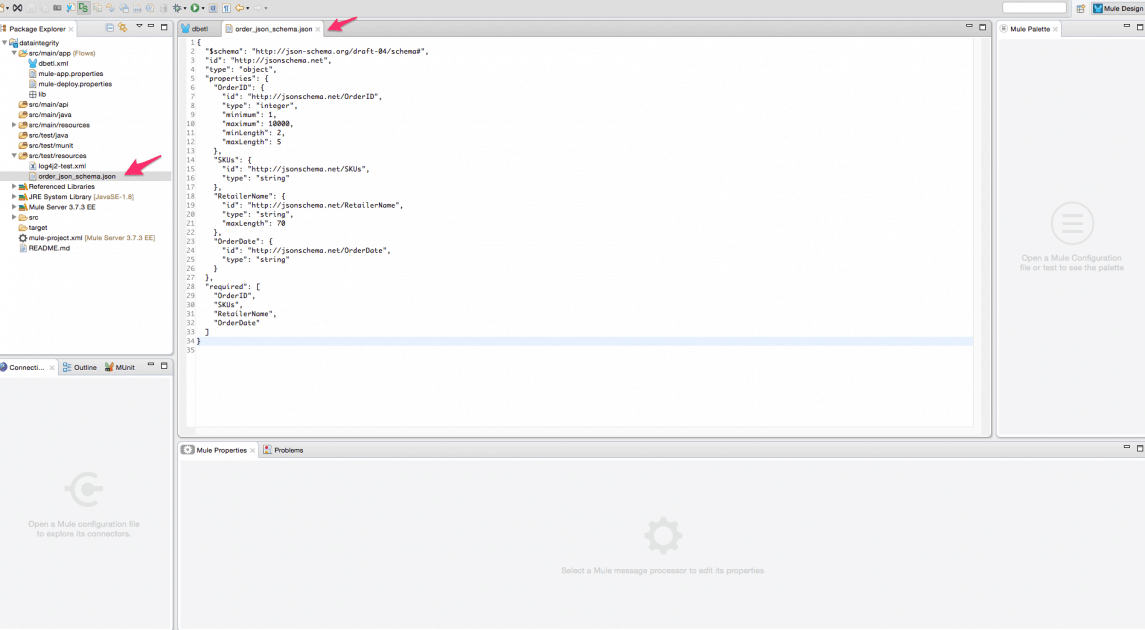
Task: Open the Anypoint Exchange toolbar icon
Action: (17, 7)
